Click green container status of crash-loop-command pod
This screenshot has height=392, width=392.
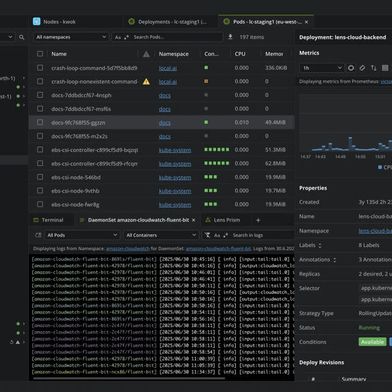(x=206, y=68)
